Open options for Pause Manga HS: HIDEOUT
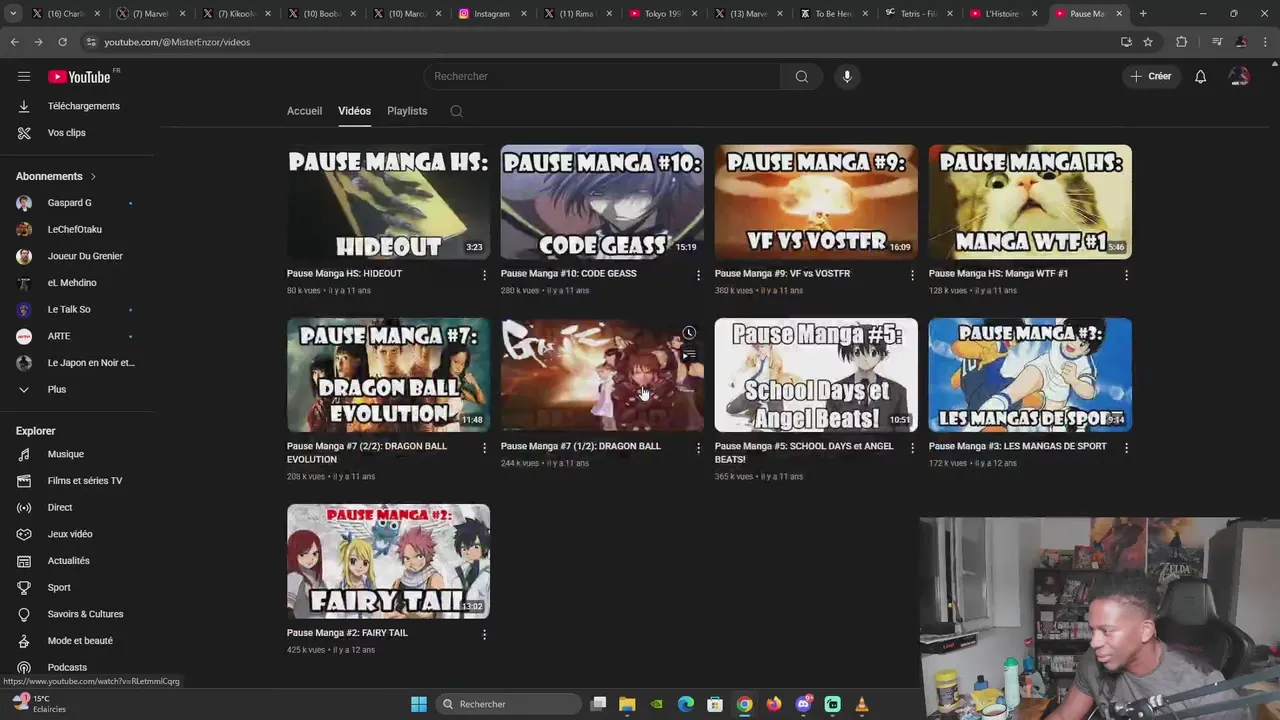The width and height of the screenshot is (1280, 720). (x=484, y=275)
